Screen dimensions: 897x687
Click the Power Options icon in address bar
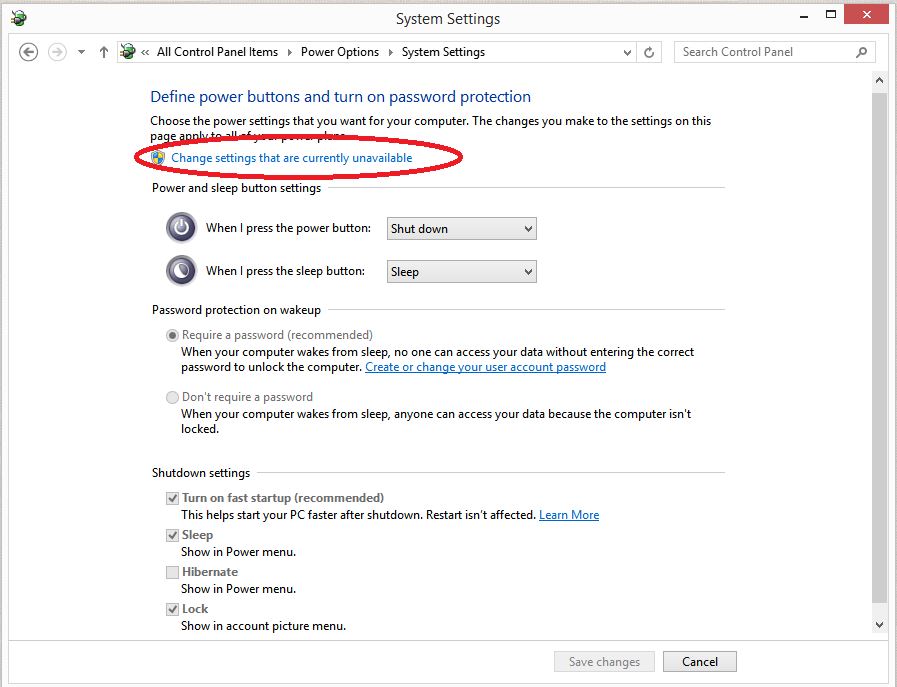[128, 51]
